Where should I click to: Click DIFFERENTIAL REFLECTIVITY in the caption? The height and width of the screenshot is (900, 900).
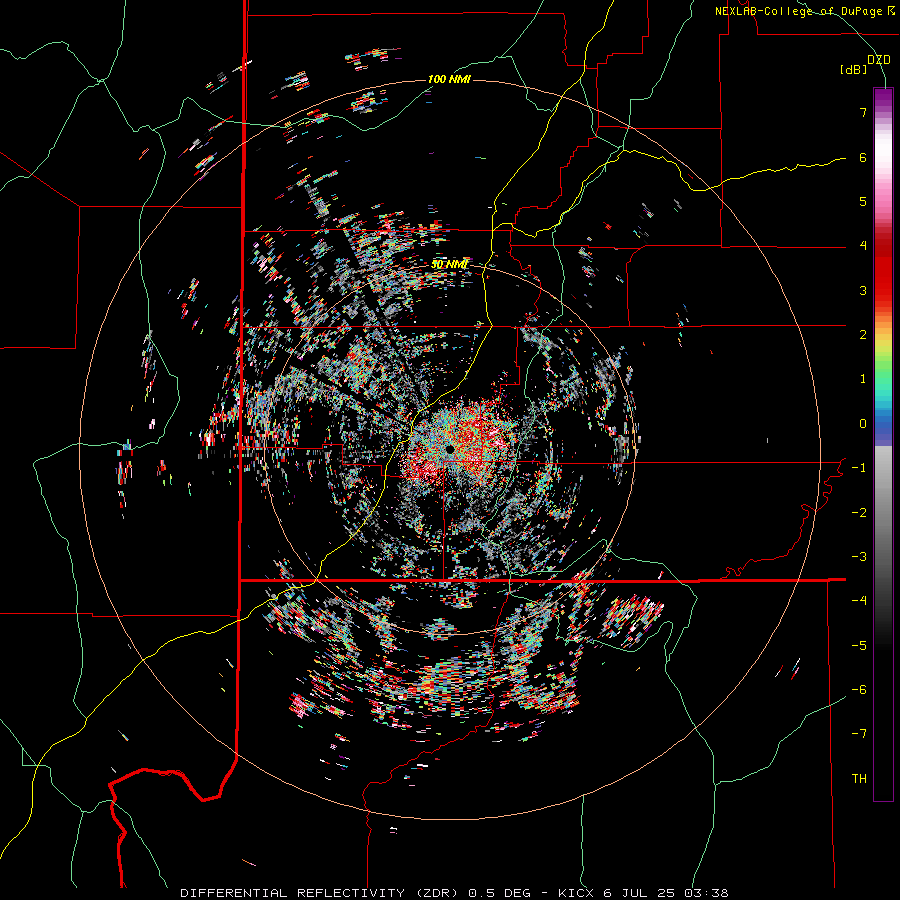click(x=293, y=893)
